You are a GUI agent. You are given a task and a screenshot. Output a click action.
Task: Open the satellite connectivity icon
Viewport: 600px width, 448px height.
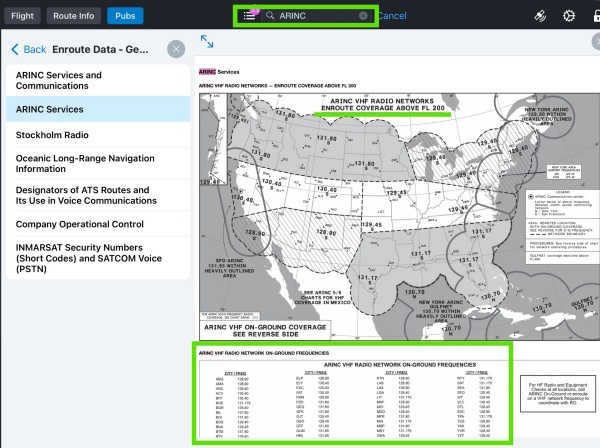(538, 16)
